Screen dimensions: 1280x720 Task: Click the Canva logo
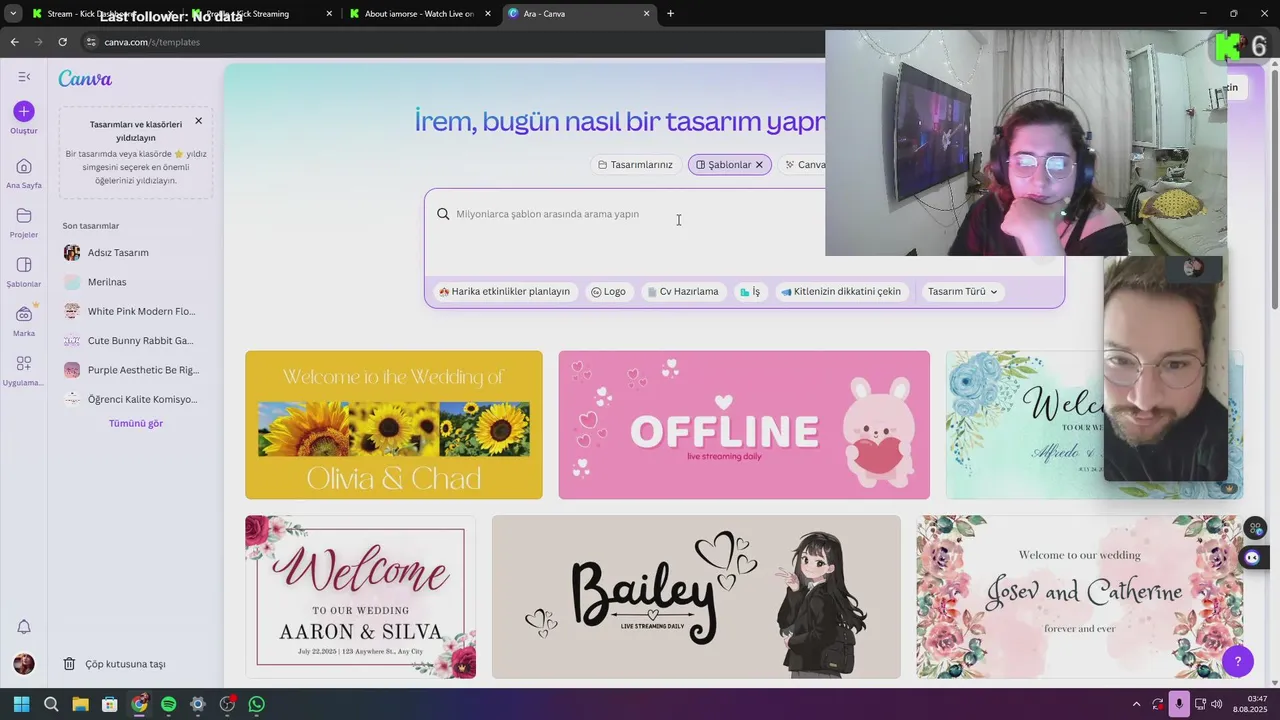click(x=85, y=79)
